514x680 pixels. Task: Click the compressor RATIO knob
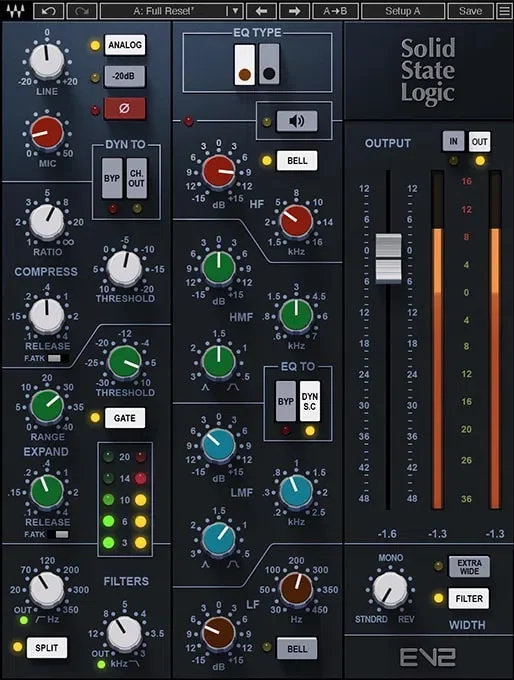pos(47,222)
